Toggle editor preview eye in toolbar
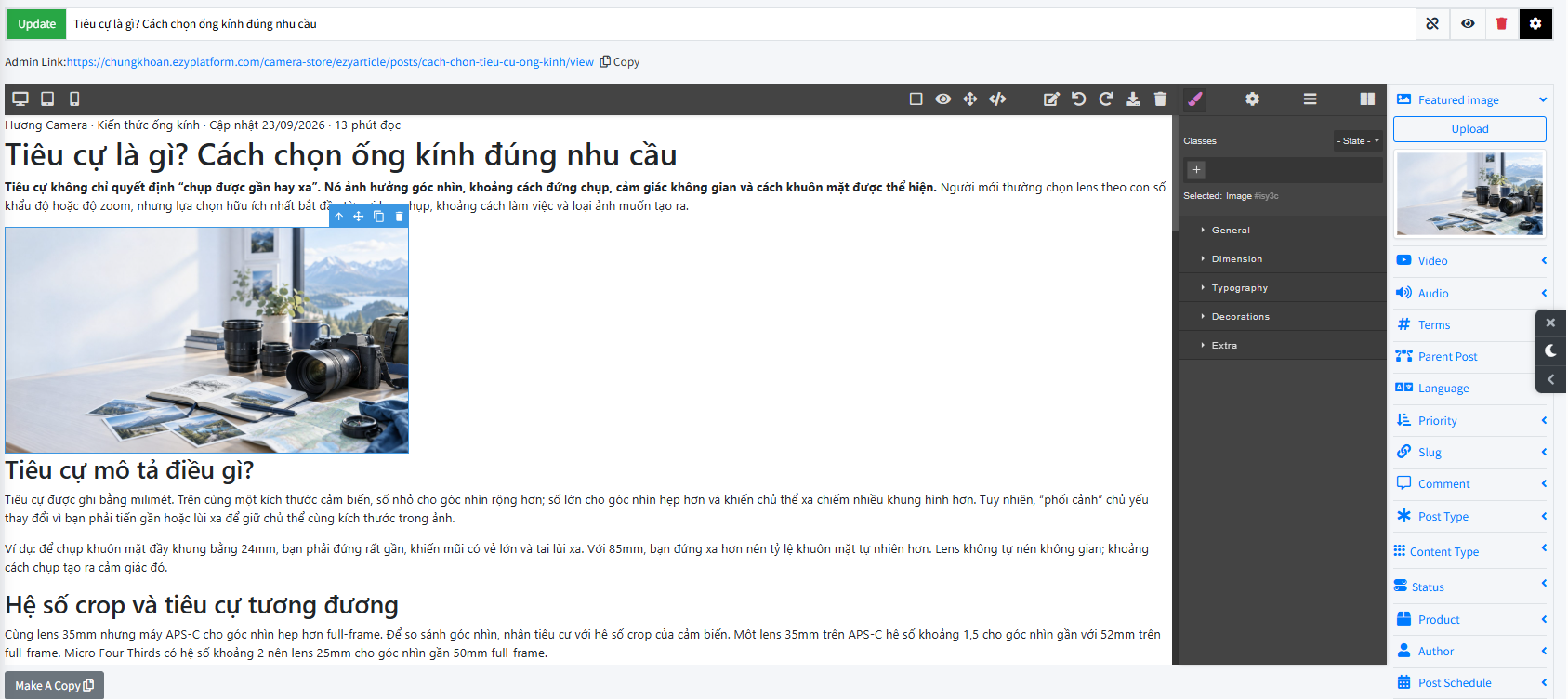 [x=942, y=99]
